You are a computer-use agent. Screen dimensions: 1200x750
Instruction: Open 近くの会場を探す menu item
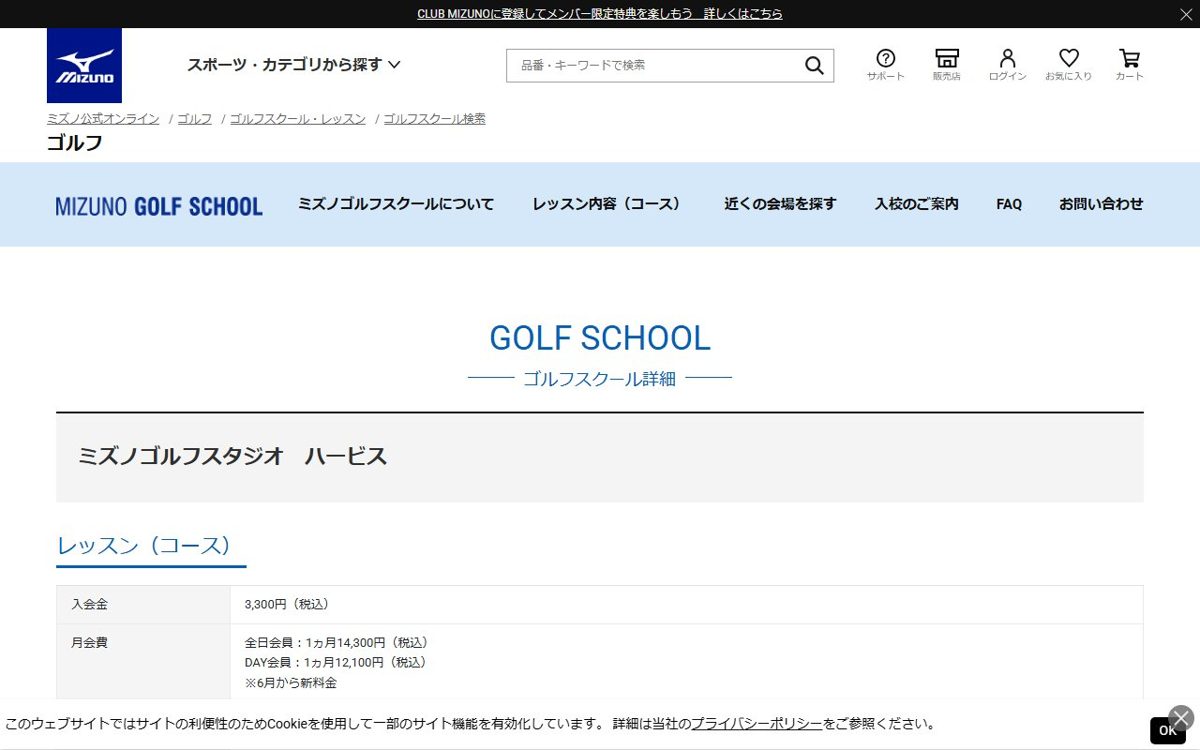(x=780, y=204)
